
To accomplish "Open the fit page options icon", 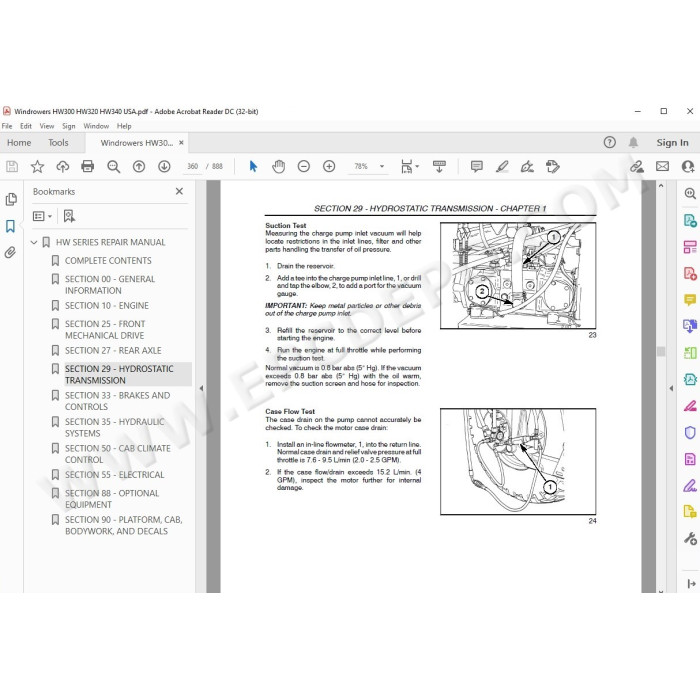I will click(x=407, y=167).
